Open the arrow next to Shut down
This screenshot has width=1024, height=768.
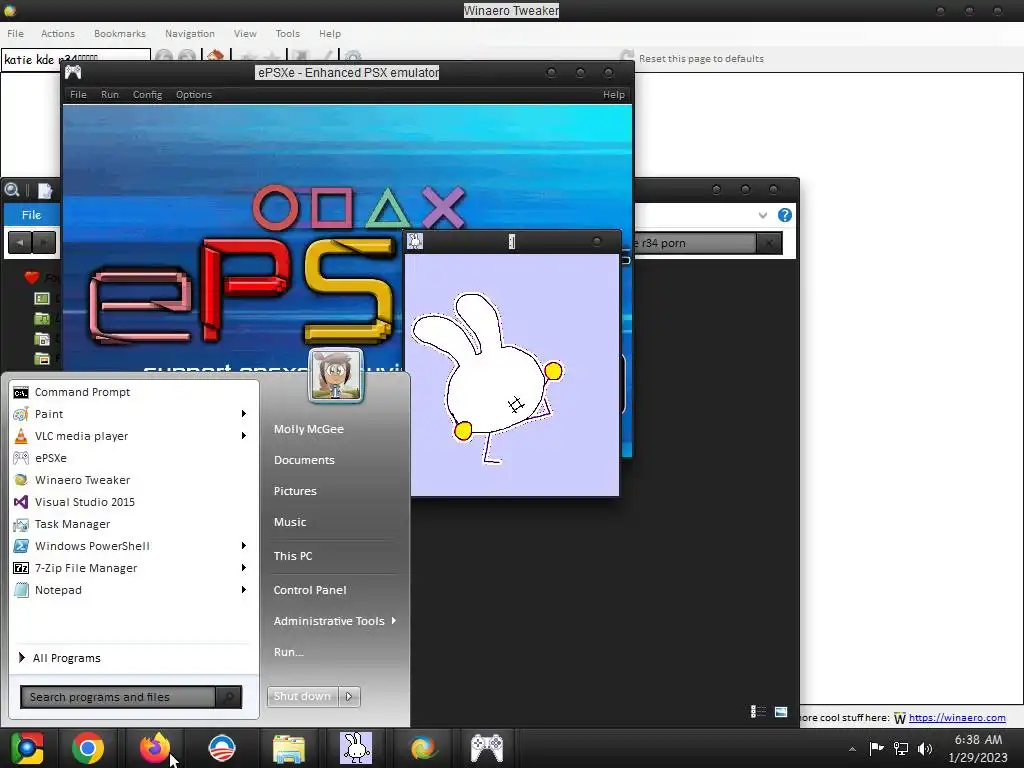(x=349, y=696)
